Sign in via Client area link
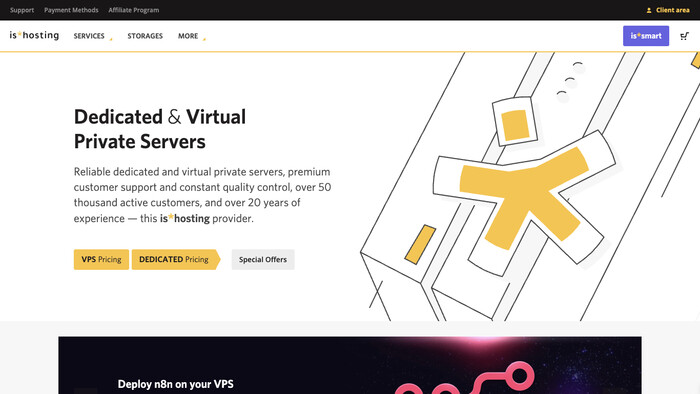 pos(672,10)
